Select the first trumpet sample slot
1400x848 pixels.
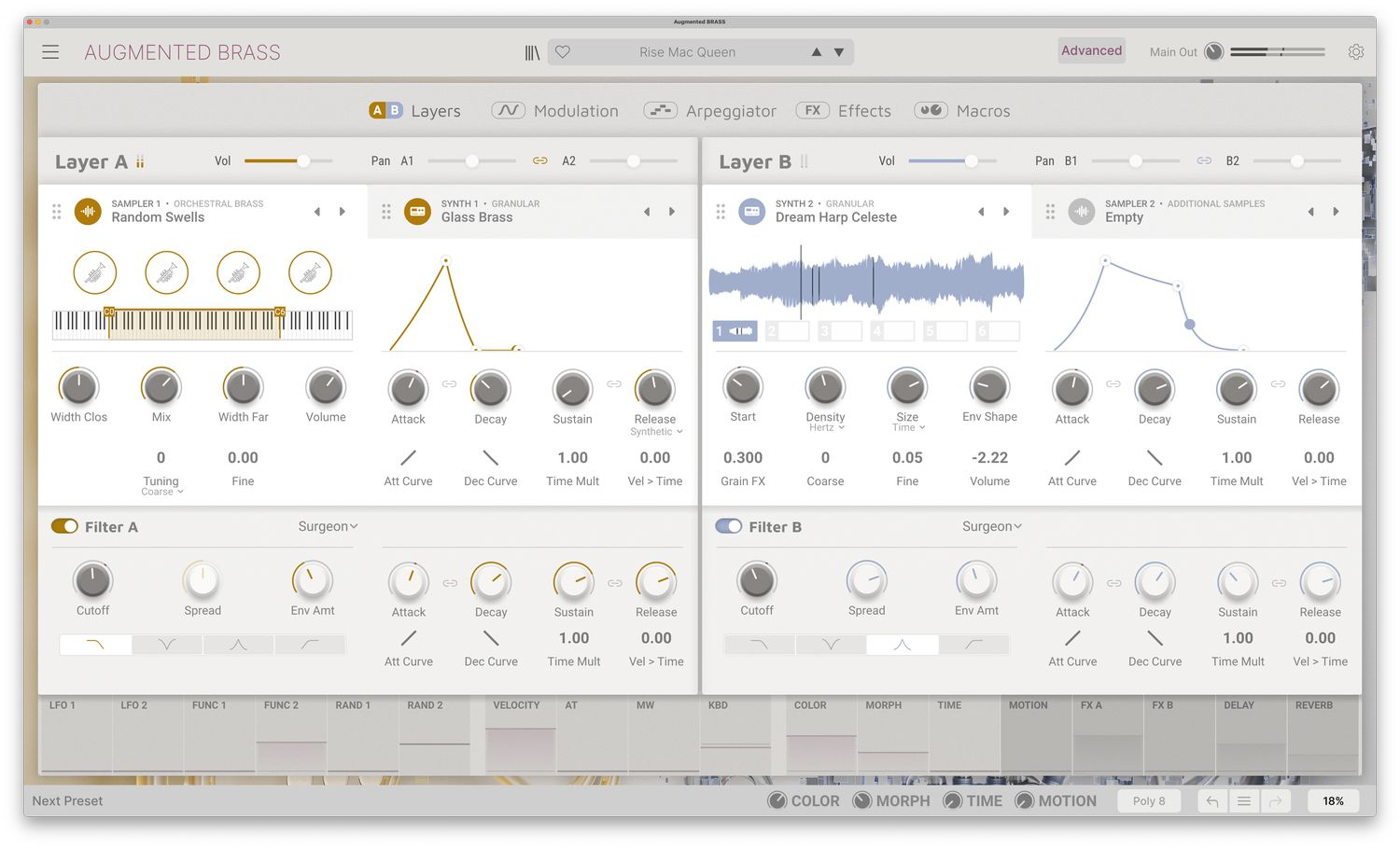(x=95, y=273)
